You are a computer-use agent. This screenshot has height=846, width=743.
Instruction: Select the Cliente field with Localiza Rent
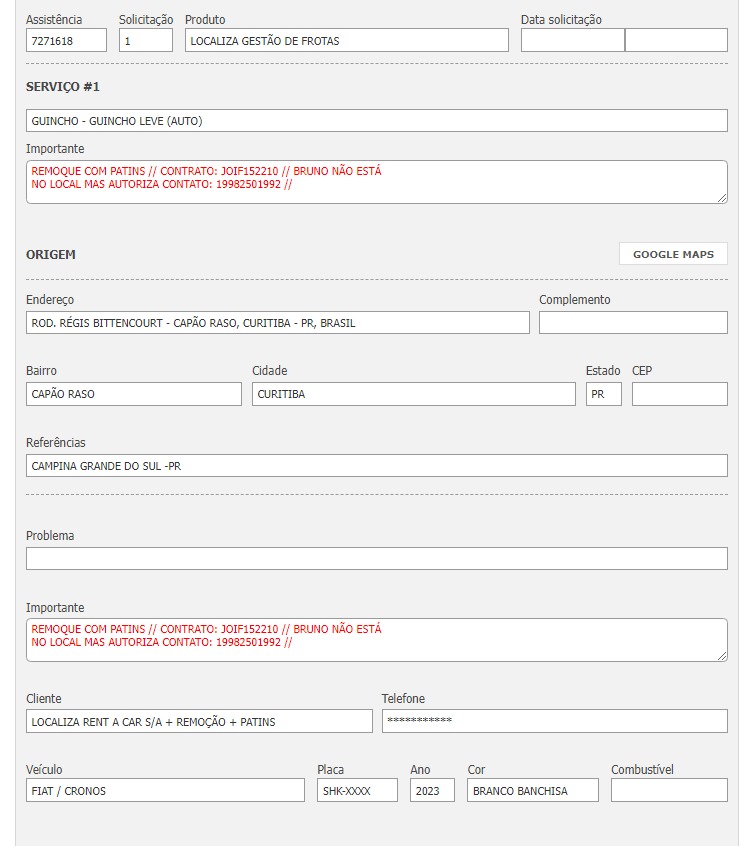pyautogui.click(x=199, y=721)
